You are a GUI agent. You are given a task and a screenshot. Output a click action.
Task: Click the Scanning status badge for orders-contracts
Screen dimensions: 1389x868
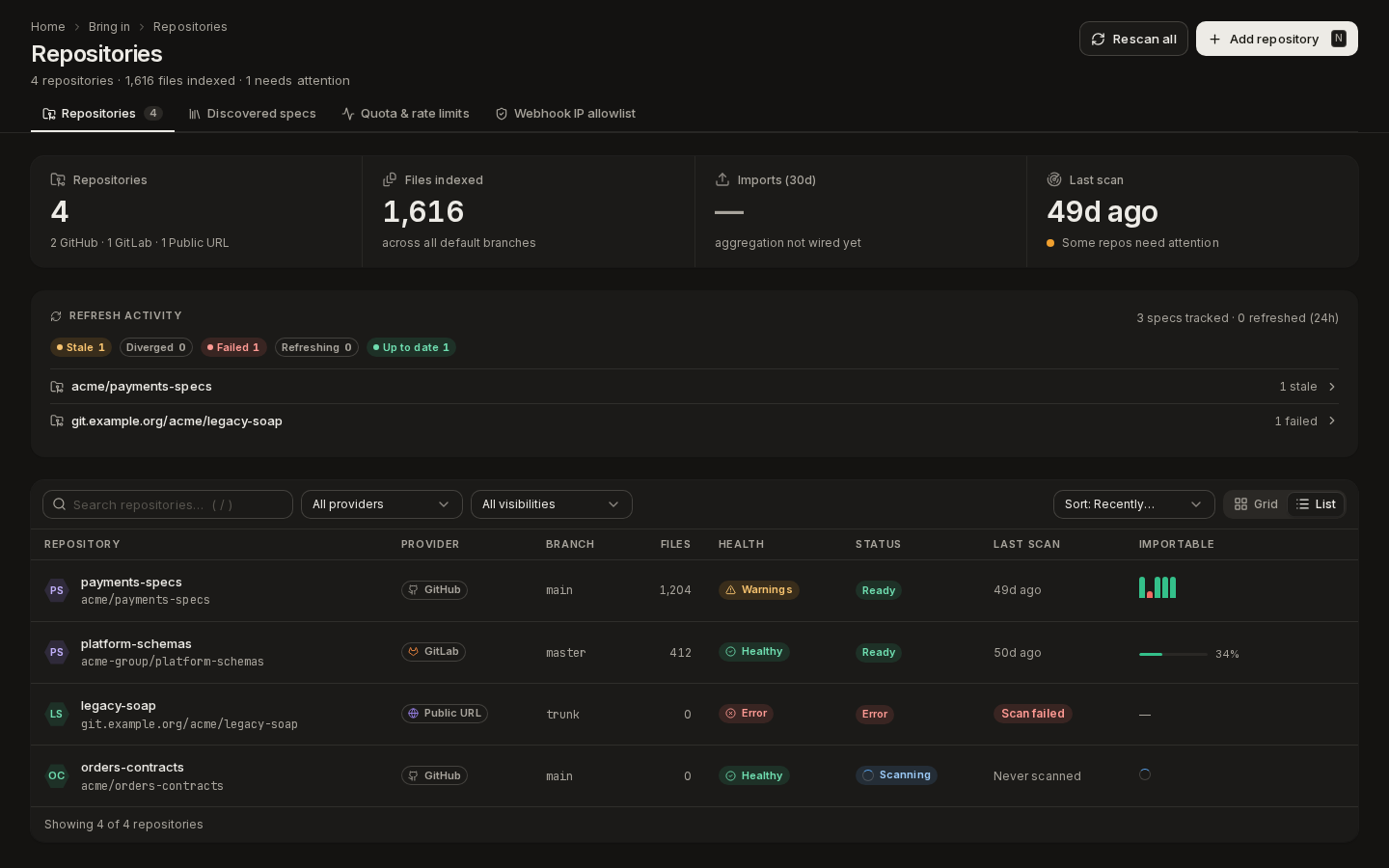pos(896,775)
